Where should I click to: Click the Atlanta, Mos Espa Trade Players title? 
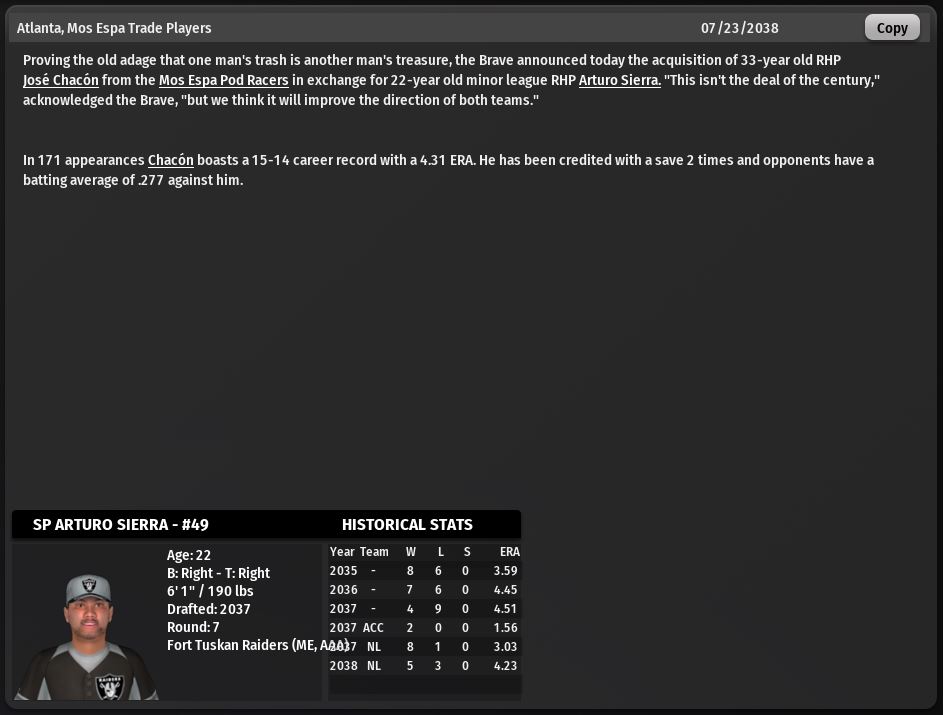[114, 28]
